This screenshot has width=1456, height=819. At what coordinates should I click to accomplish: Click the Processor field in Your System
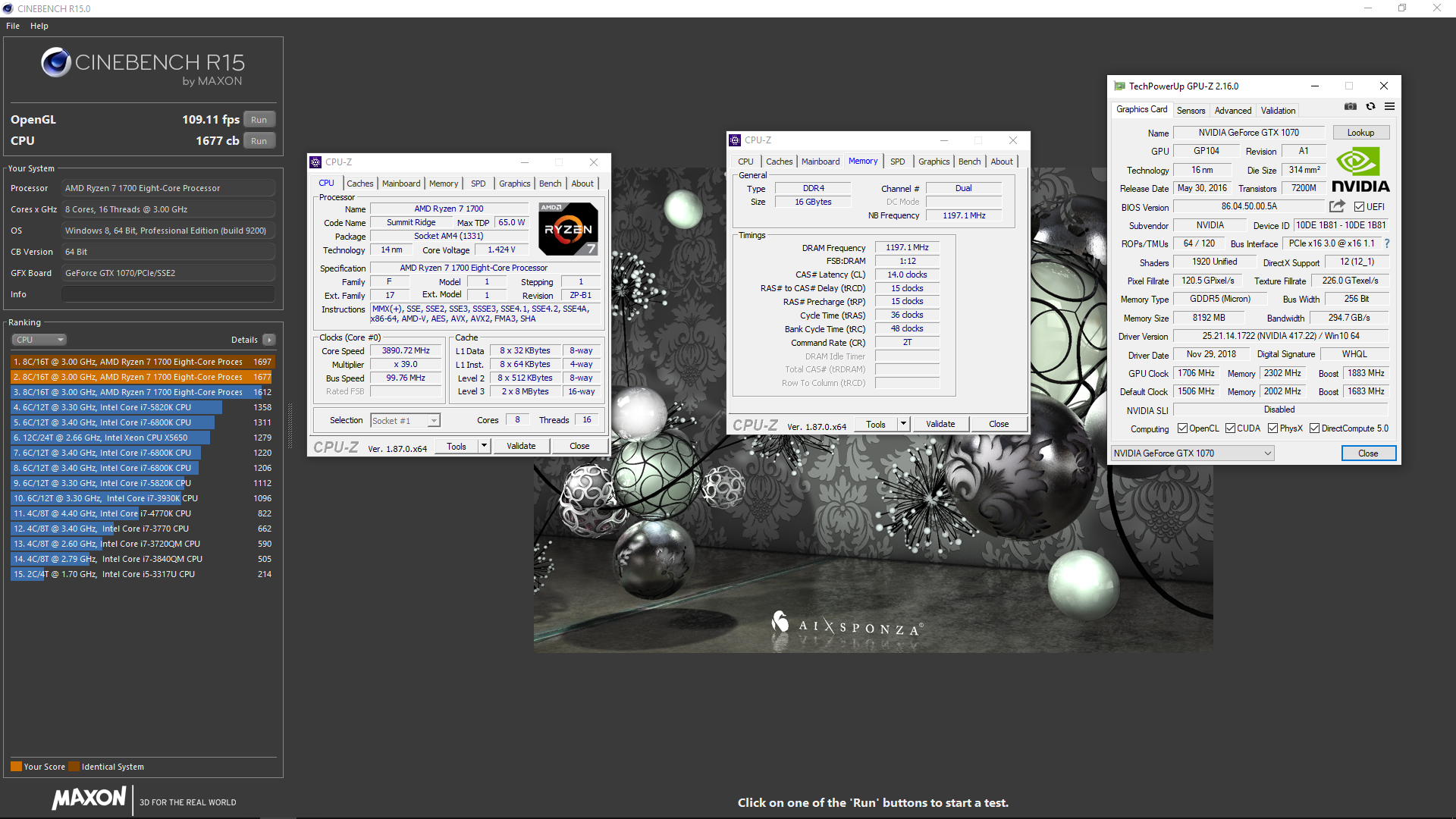click(x=168, y=188)
